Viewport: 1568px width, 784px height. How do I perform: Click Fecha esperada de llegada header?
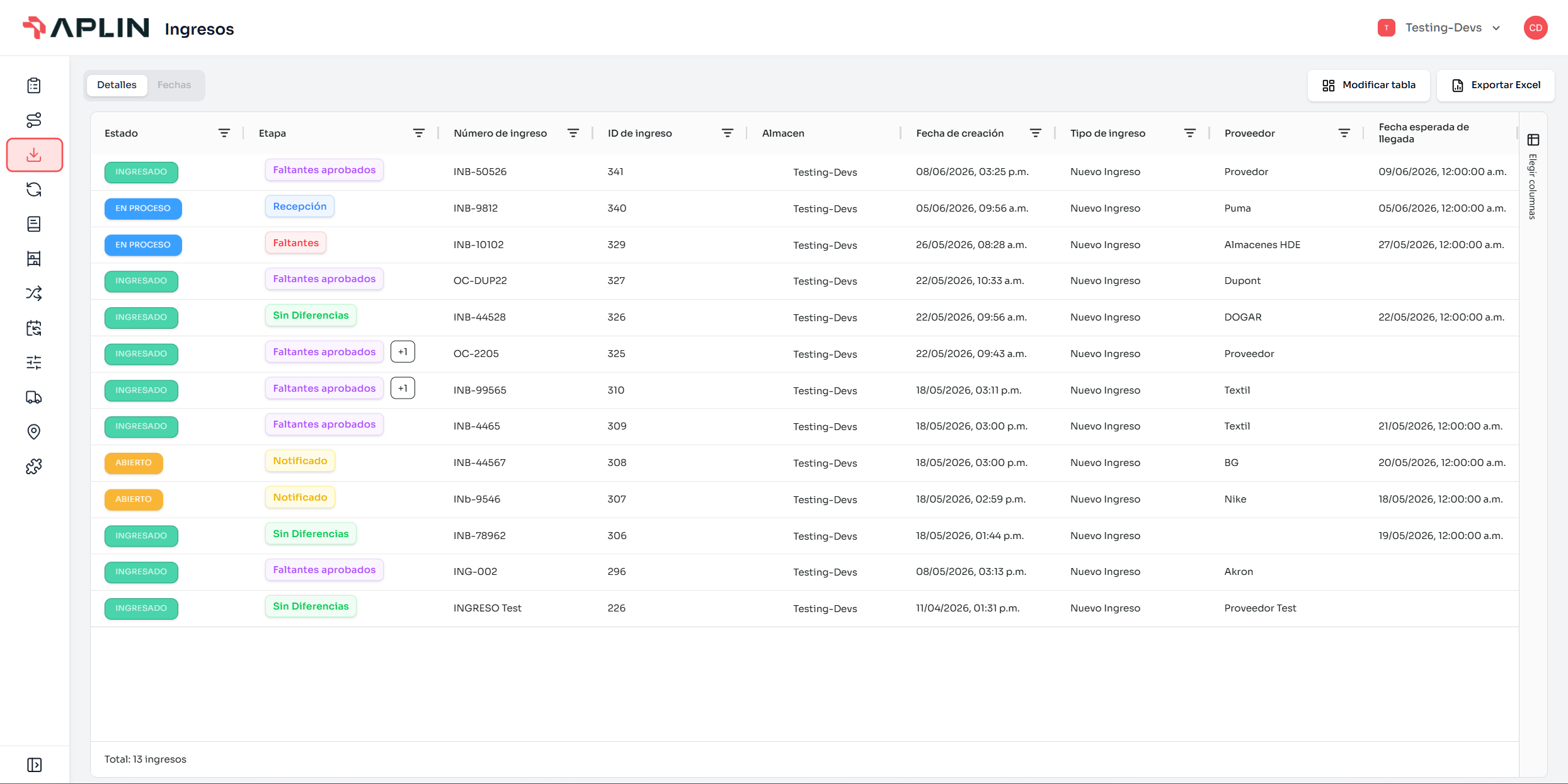coord(1424,133)
